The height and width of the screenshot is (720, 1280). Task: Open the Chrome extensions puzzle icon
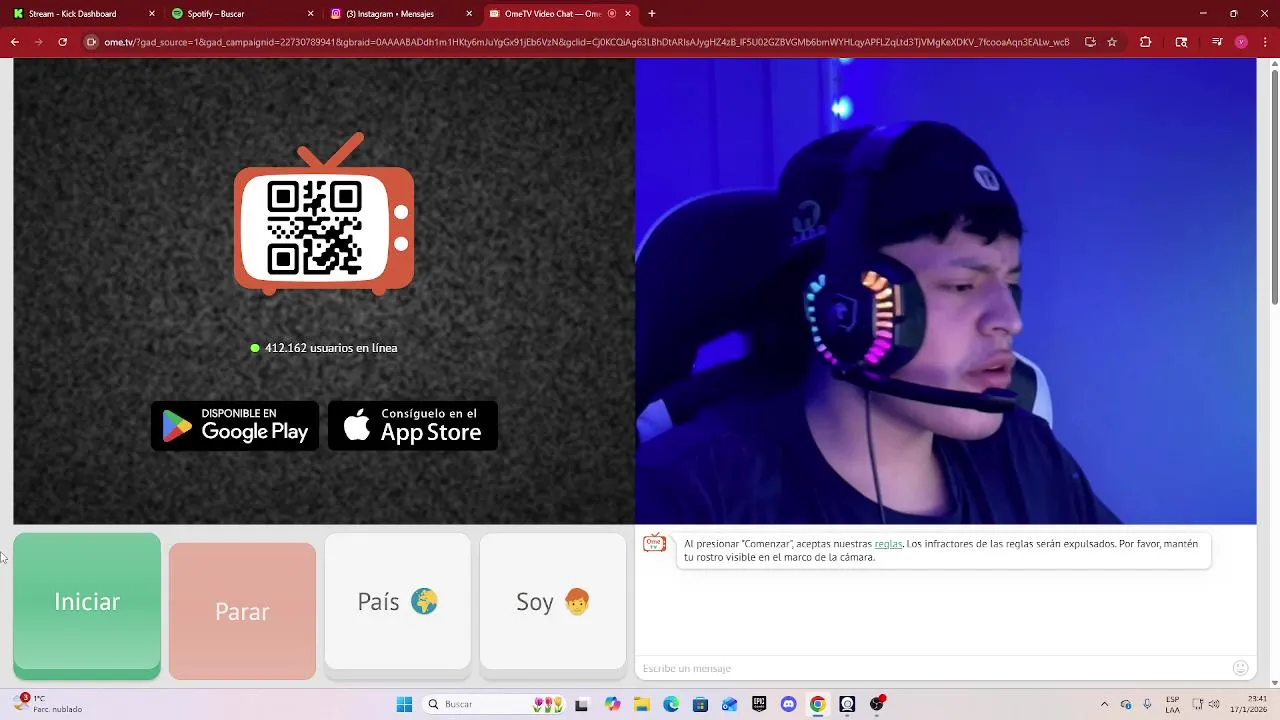(1146, 42)
